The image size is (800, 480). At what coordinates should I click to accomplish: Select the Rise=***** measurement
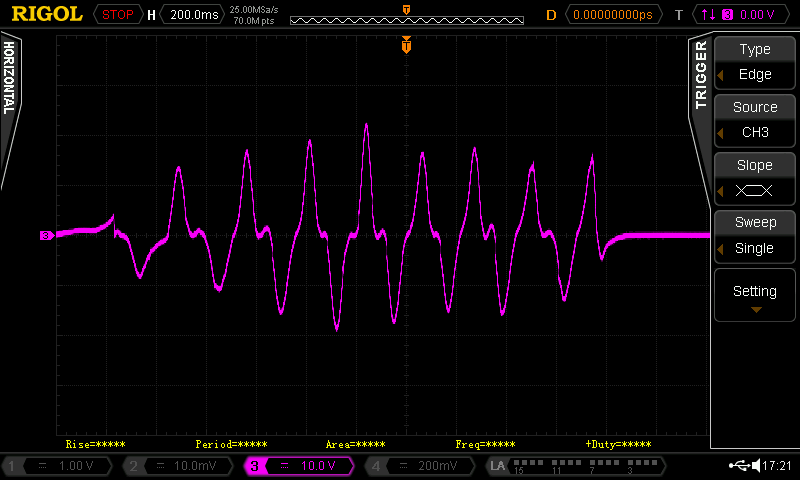pyautogui.click(x=95, y=444)
